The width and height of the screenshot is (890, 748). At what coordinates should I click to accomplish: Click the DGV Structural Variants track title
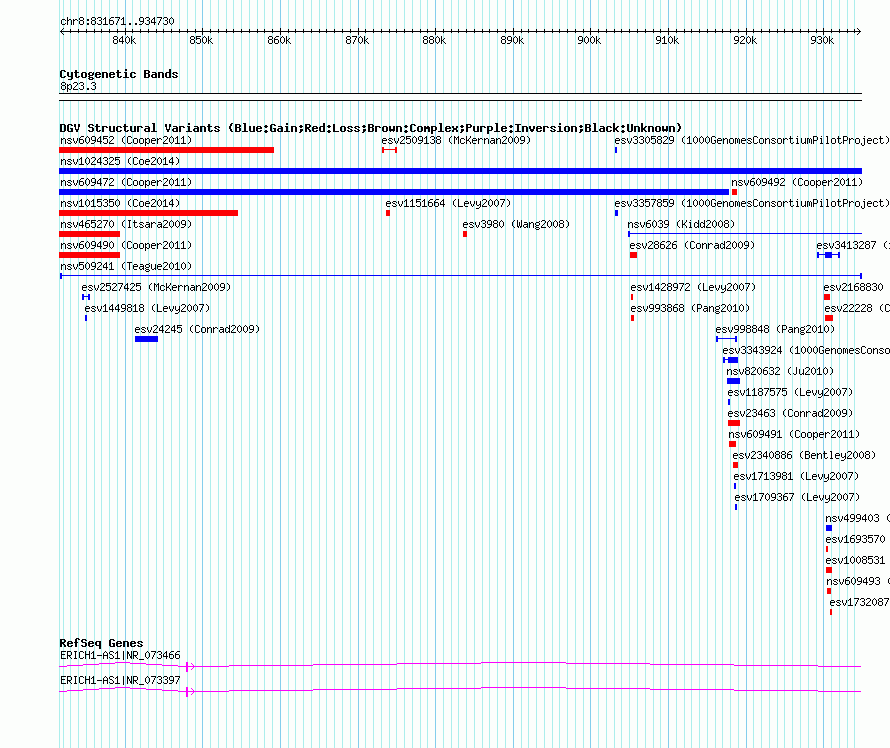tap(370, 128)
